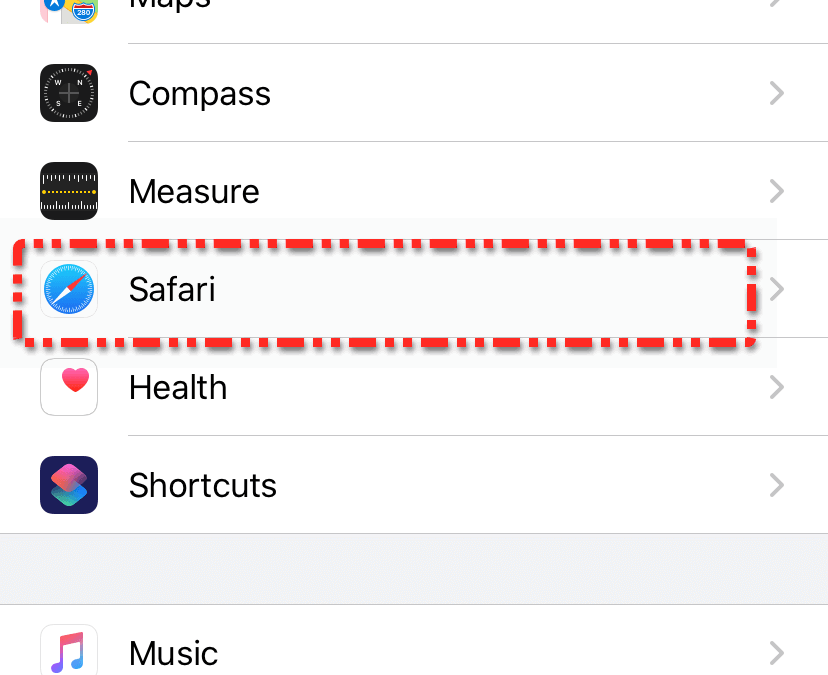Screen dimensions: 828x675
Task: Expand Shortcuts with its chevron arrow
Action: (x=776, y=485)
